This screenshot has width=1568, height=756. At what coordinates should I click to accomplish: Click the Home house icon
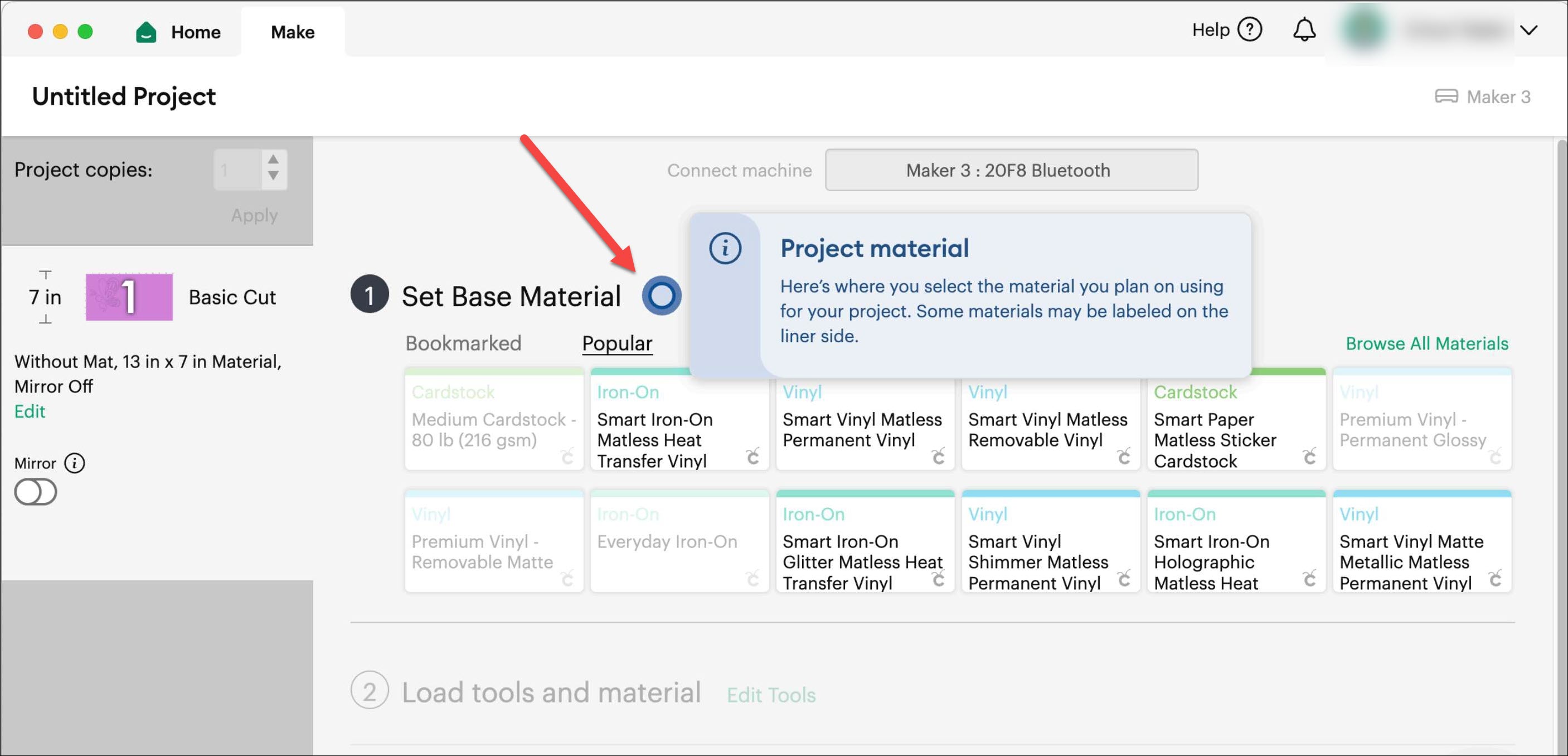[145, 32]
